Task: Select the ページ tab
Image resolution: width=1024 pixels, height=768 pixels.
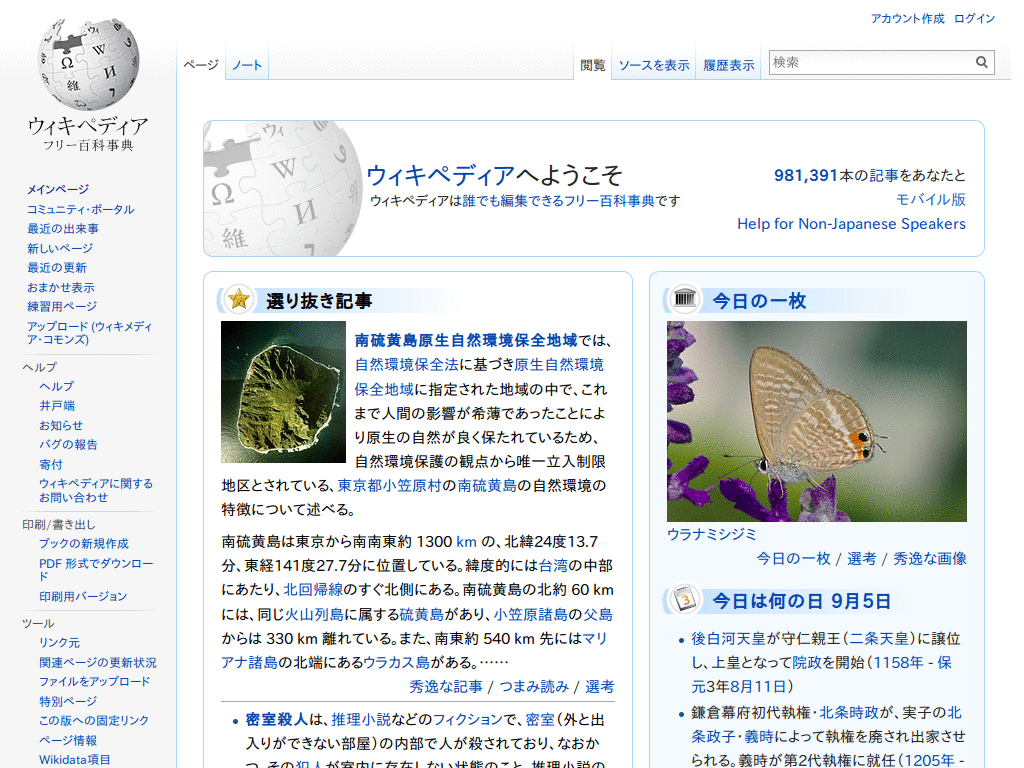Action: [x=200, y=65]
